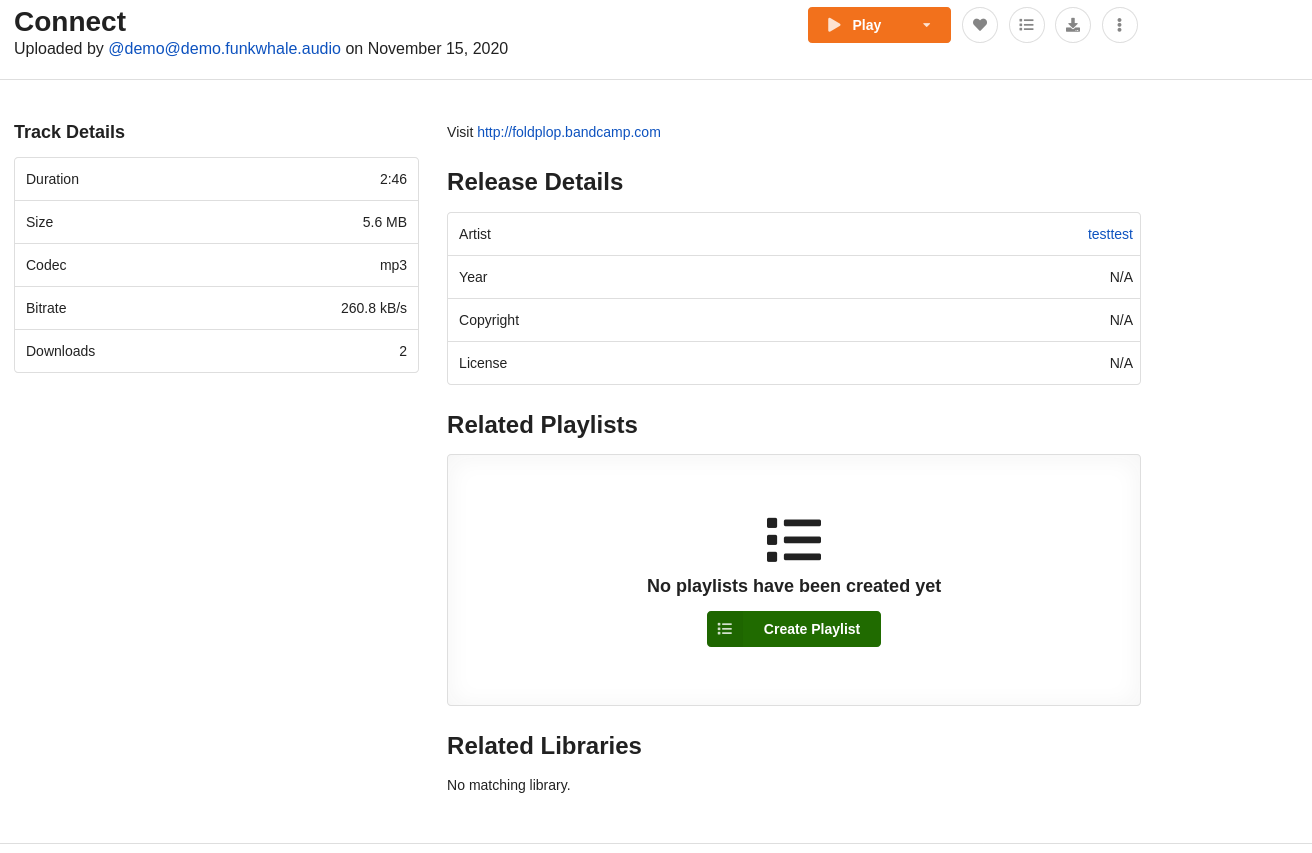Select the Codec value mp3
Image resolution: width=1312 pixels, height=853 pixels.
(x=393, y=265)
